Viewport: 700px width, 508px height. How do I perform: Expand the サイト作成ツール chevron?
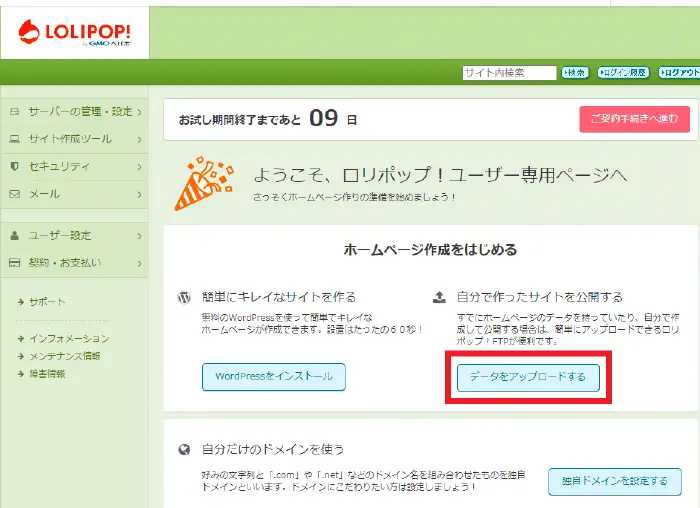[x=139, y=139]
